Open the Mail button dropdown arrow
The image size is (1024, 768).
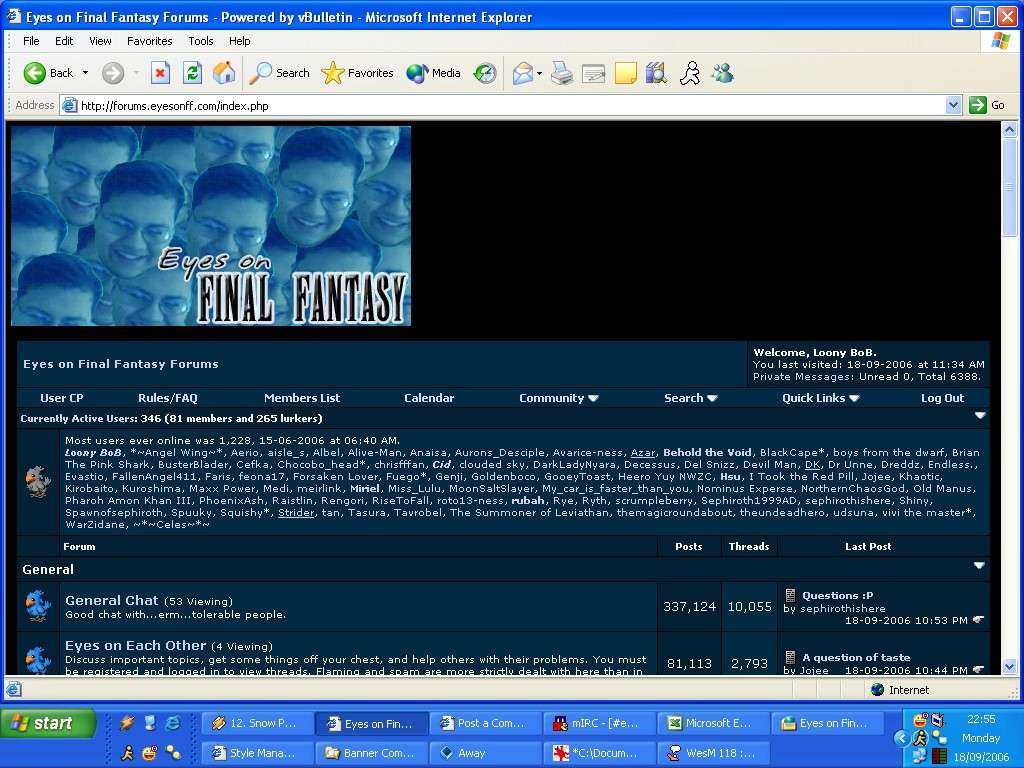pos(539,73)
